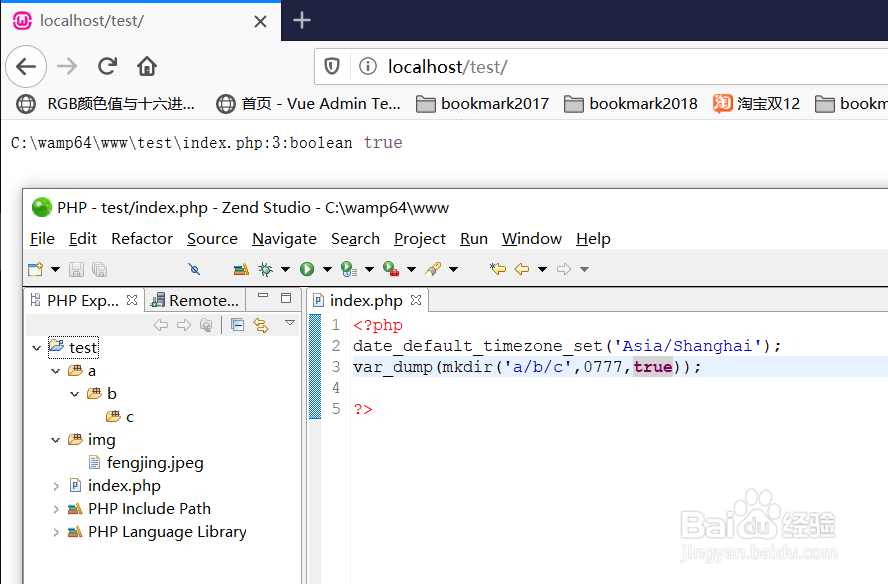Click the Run External Tools icon
The height and width of the screenshot is (584, 888).
tap(391, 269)
